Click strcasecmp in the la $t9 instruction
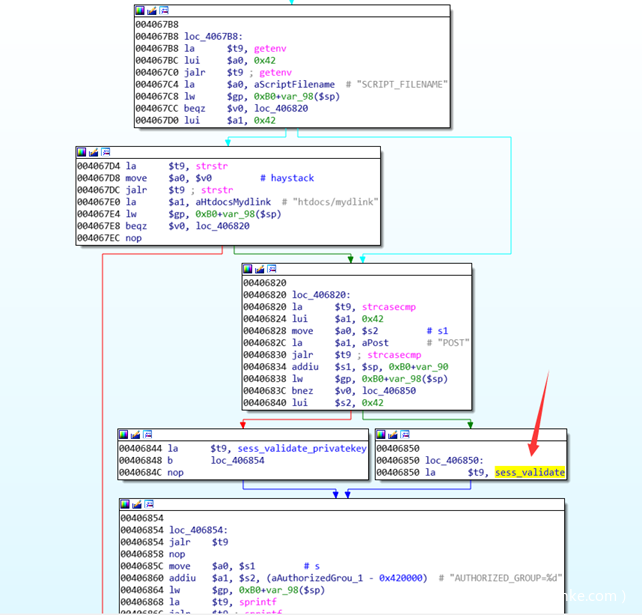Viewport: 642px width, 615px height. pos(389,307)
